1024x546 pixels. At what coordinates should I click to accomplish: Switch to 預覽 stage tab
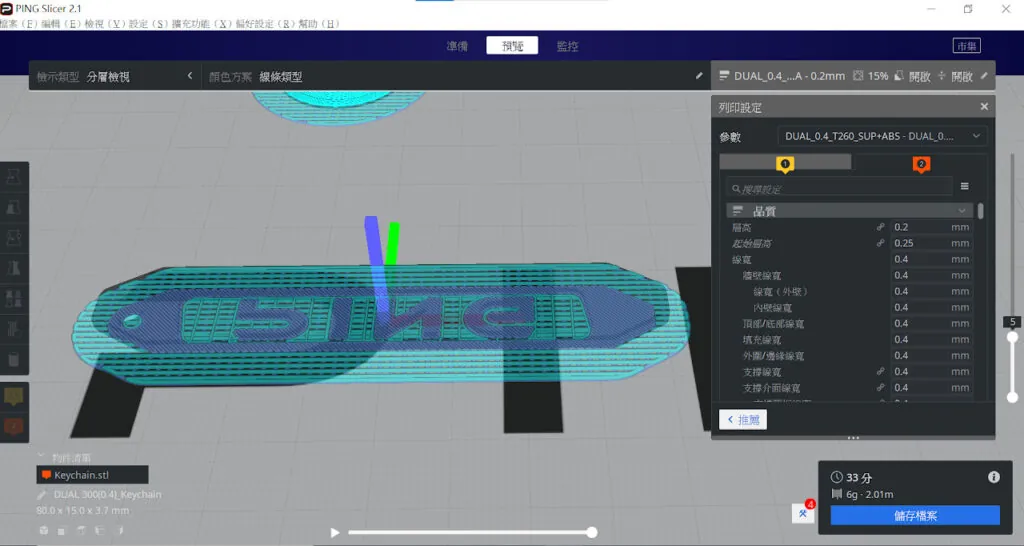pyautogui.click(x=512, y=46)
